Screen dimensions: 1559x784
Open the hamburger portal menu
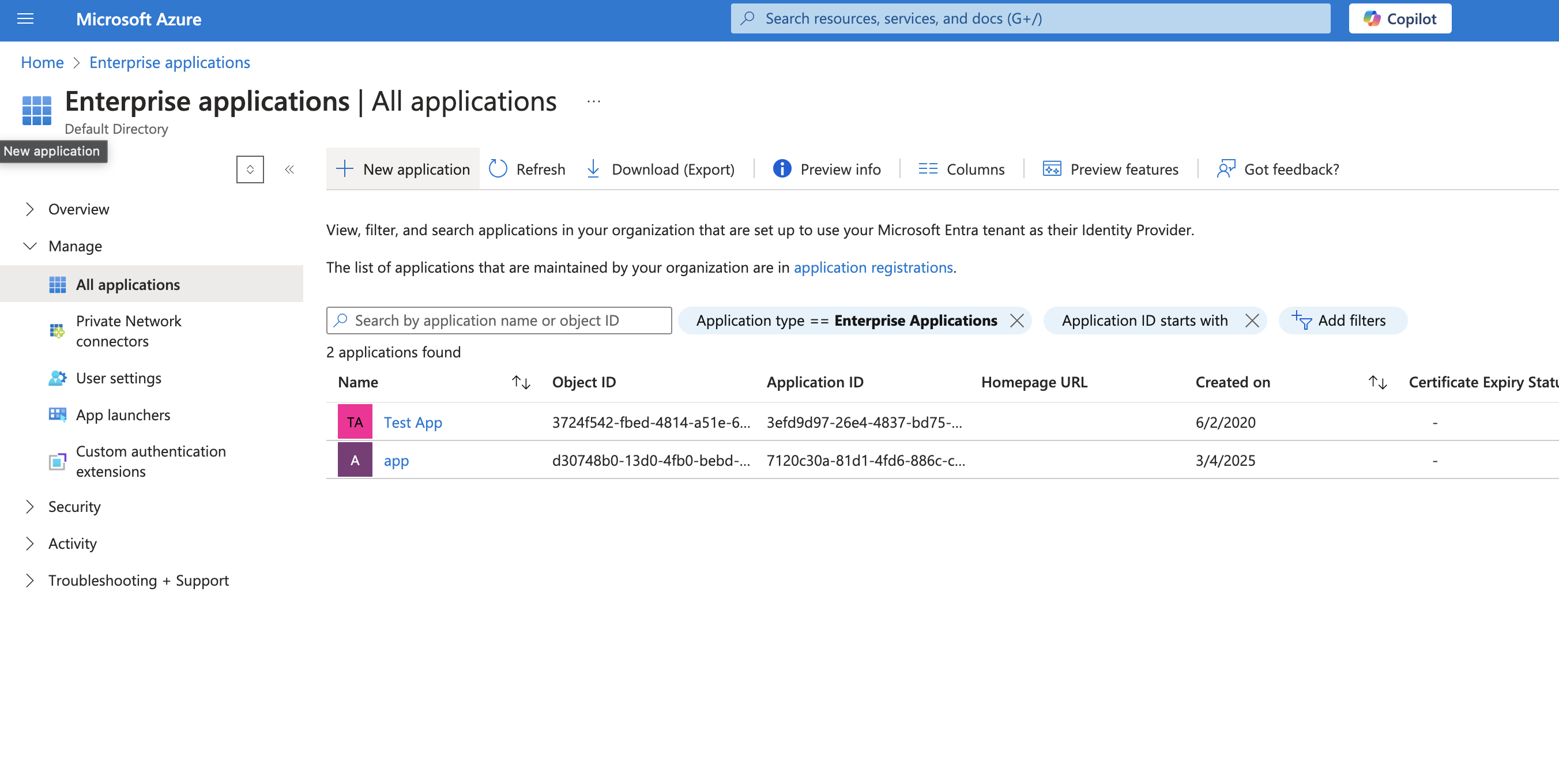[x=25, y=19]
